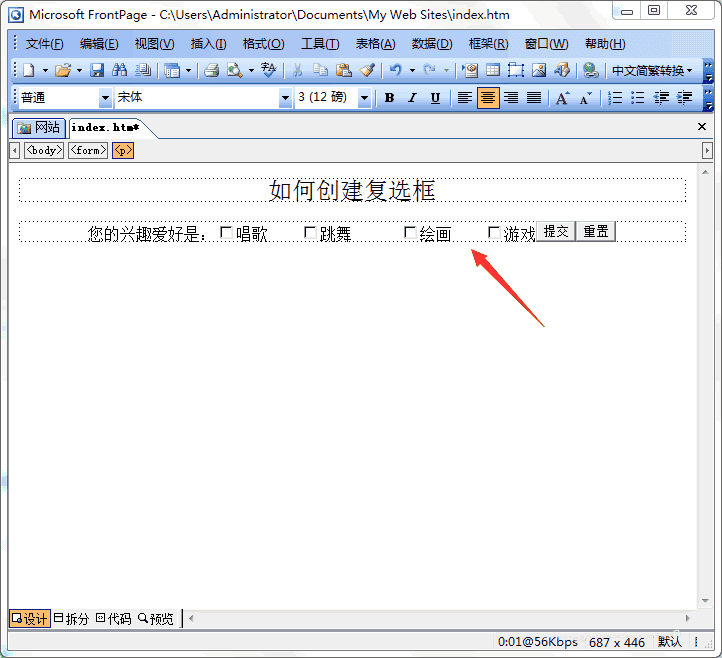Open the 格式(O) menu

click(263, 44)
